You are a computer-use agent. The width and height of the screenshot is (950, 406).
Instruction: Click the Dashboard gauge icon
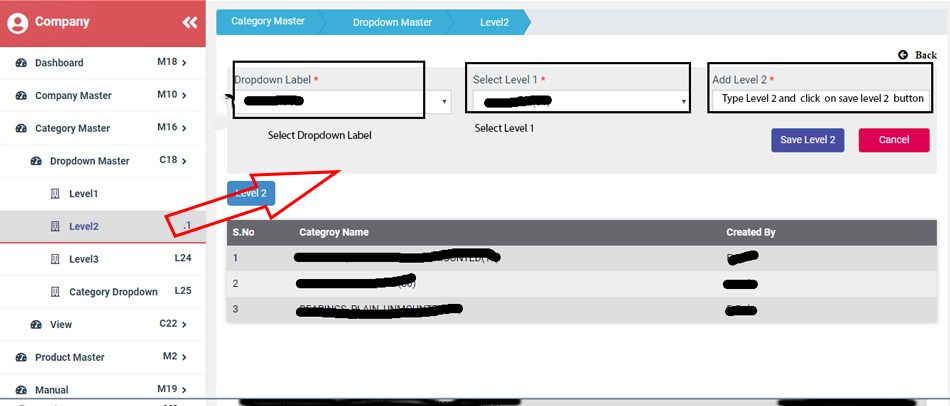(21, 63)
